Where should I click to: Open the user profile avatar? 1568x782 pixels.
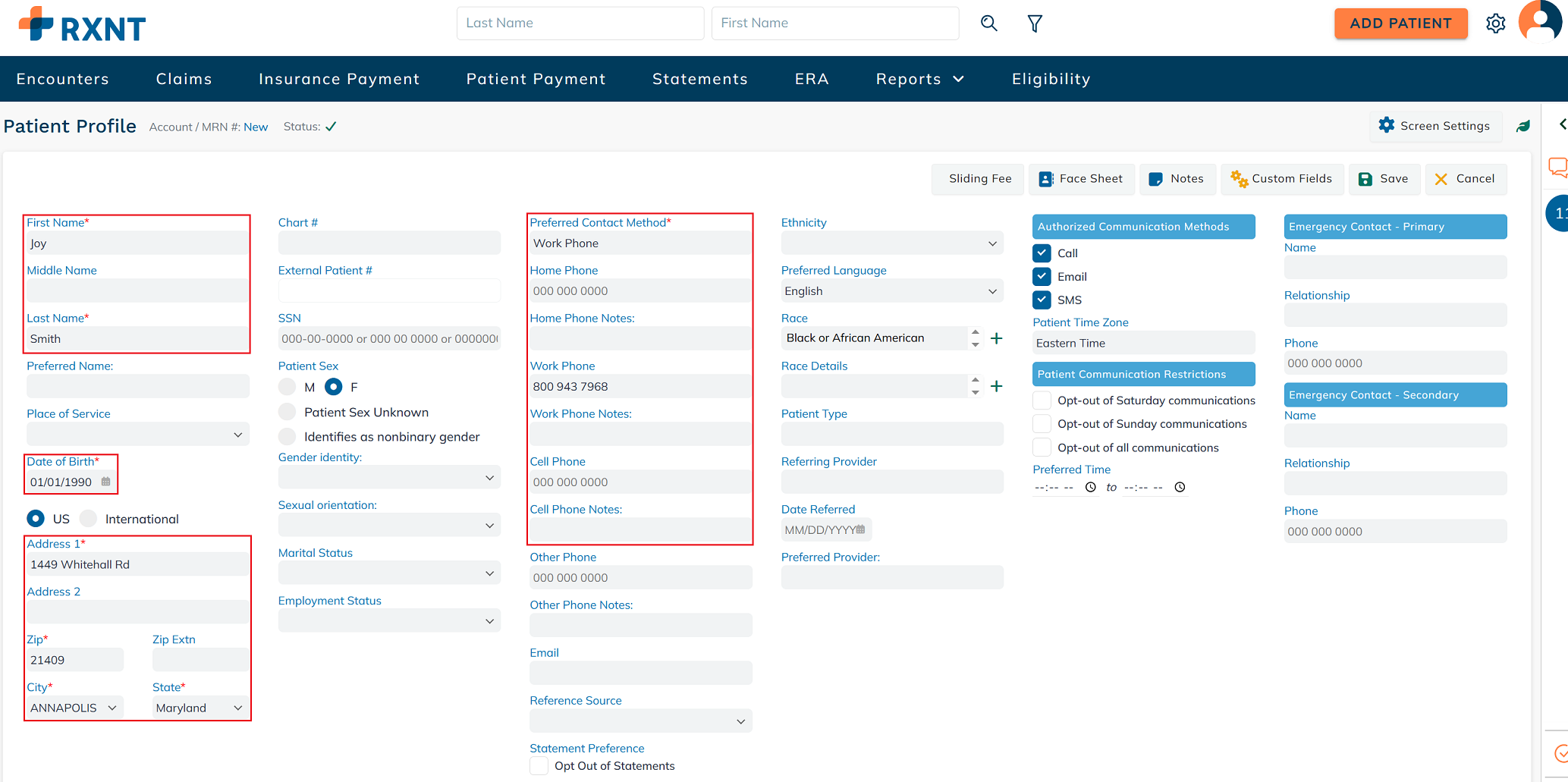tap(1541, 22)
